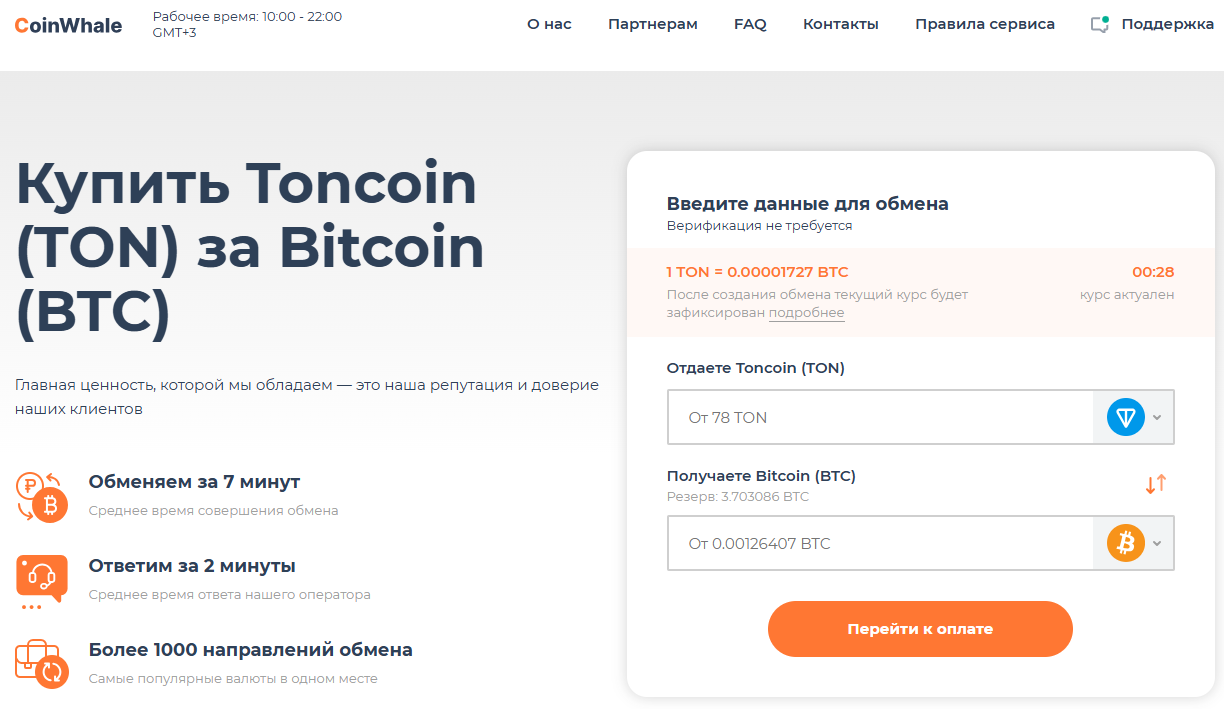Screen dimensions: 1224x709
Task: Click the 7-minute exchange ruble-bitcoin icon
Action: [40, 495]
